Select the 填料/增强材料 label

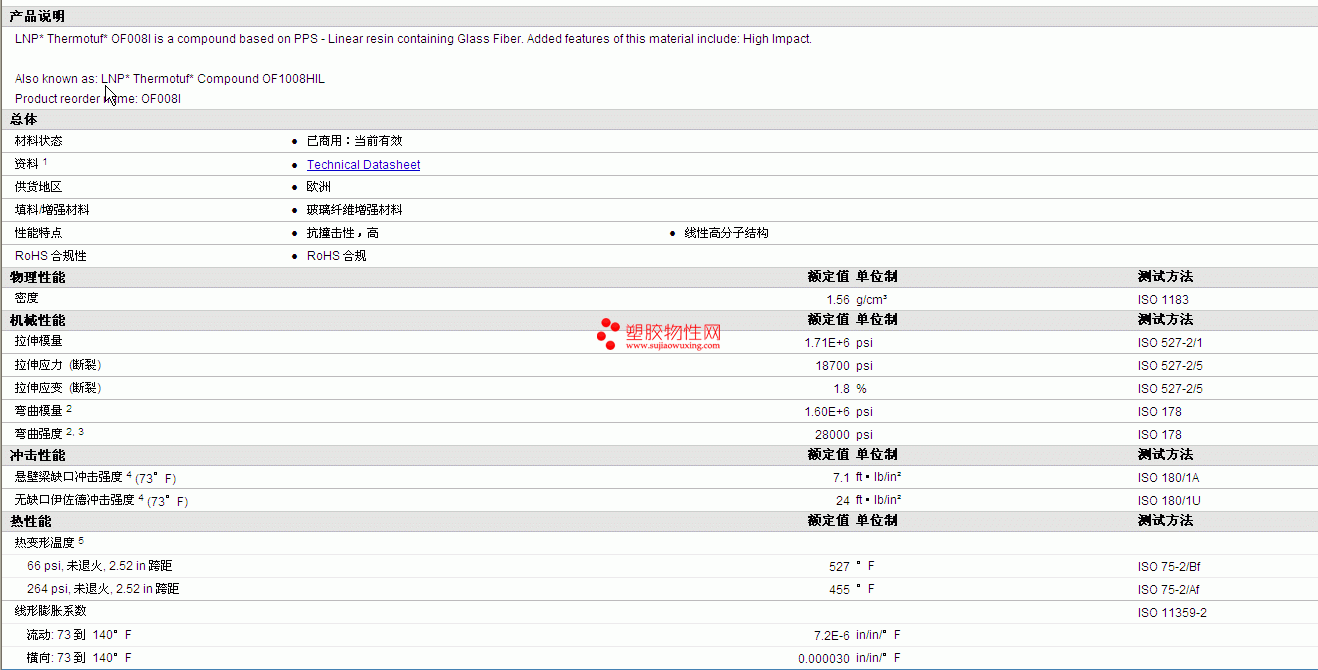[52, 210]
